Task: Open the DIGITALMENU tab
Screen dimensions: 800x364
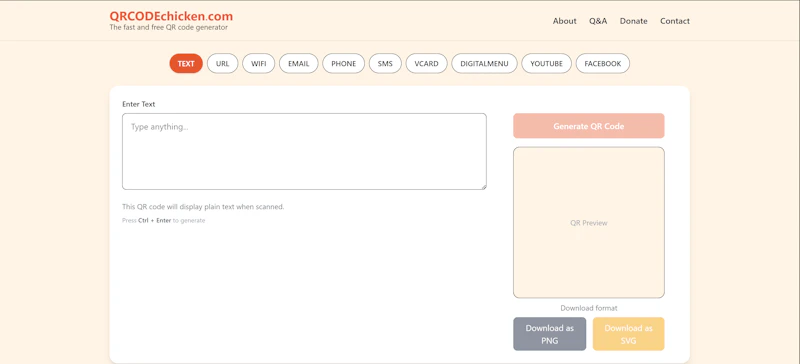Action: (x=484, y=64)
